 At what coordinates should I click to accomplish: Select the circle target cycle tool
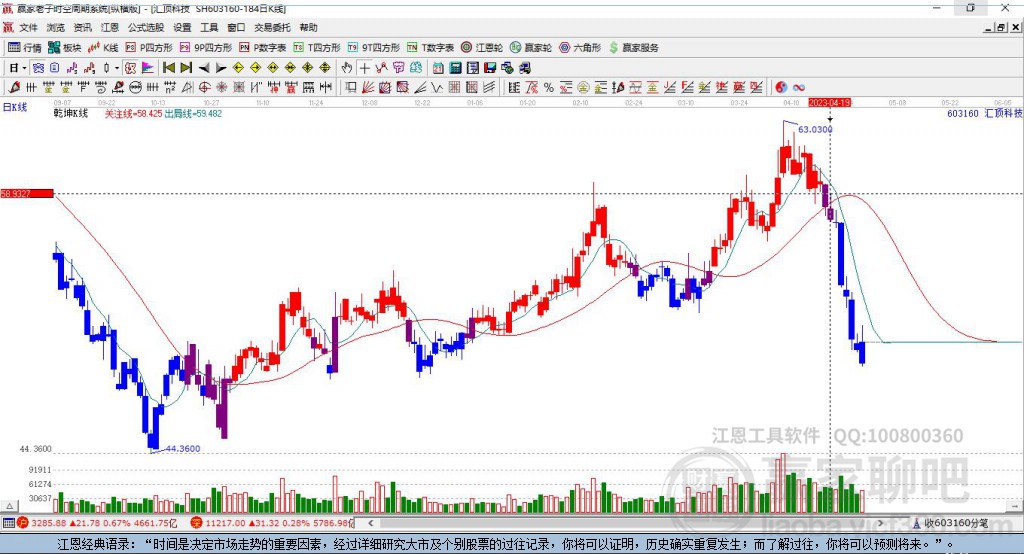204,88
